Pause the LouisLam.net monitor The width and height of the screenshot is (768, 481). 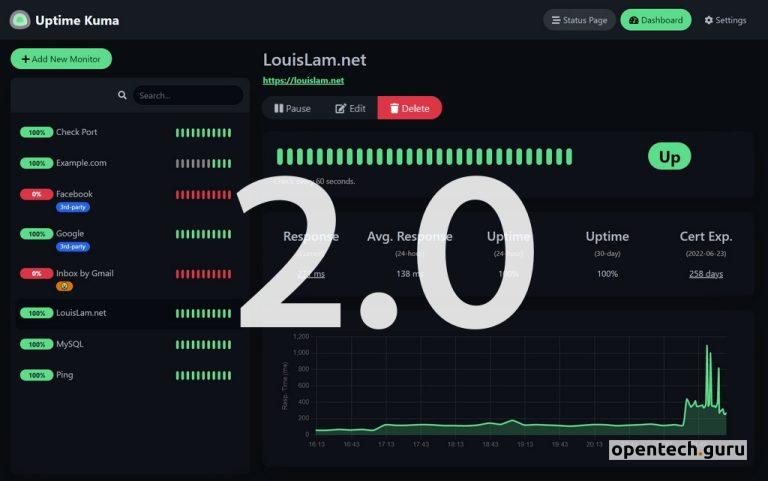pos(292,108)
